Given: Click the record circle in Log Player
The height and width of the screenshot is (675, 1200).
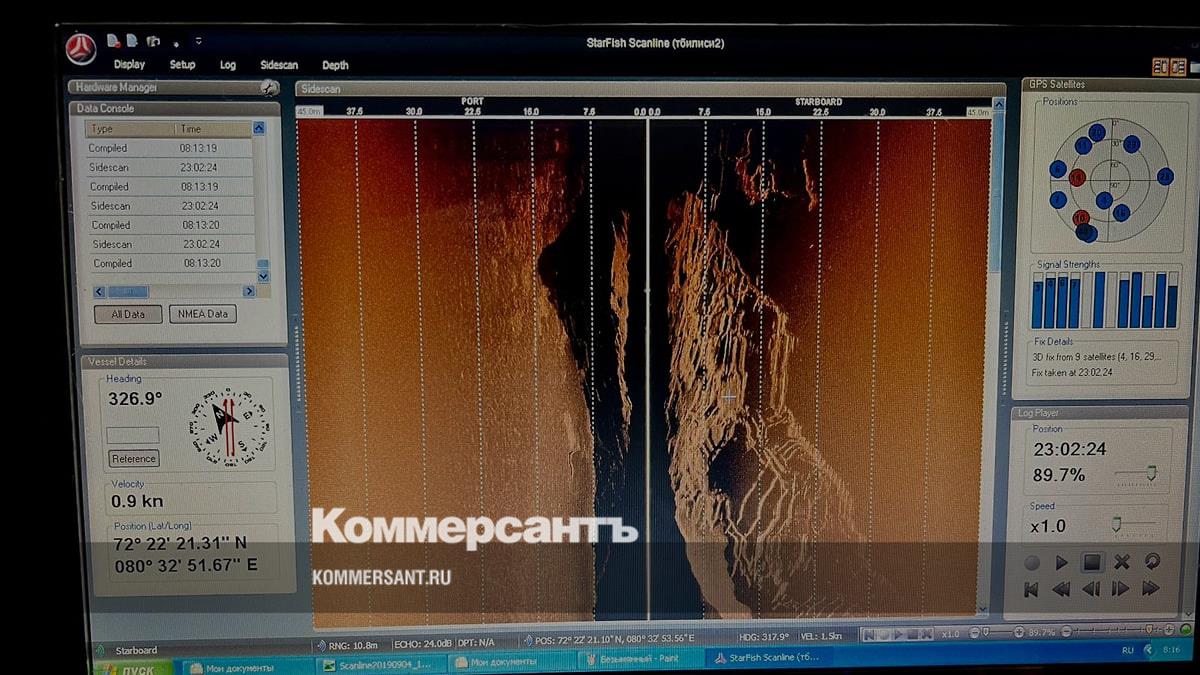Looking at the screenshot, I should pos(1032,563).
